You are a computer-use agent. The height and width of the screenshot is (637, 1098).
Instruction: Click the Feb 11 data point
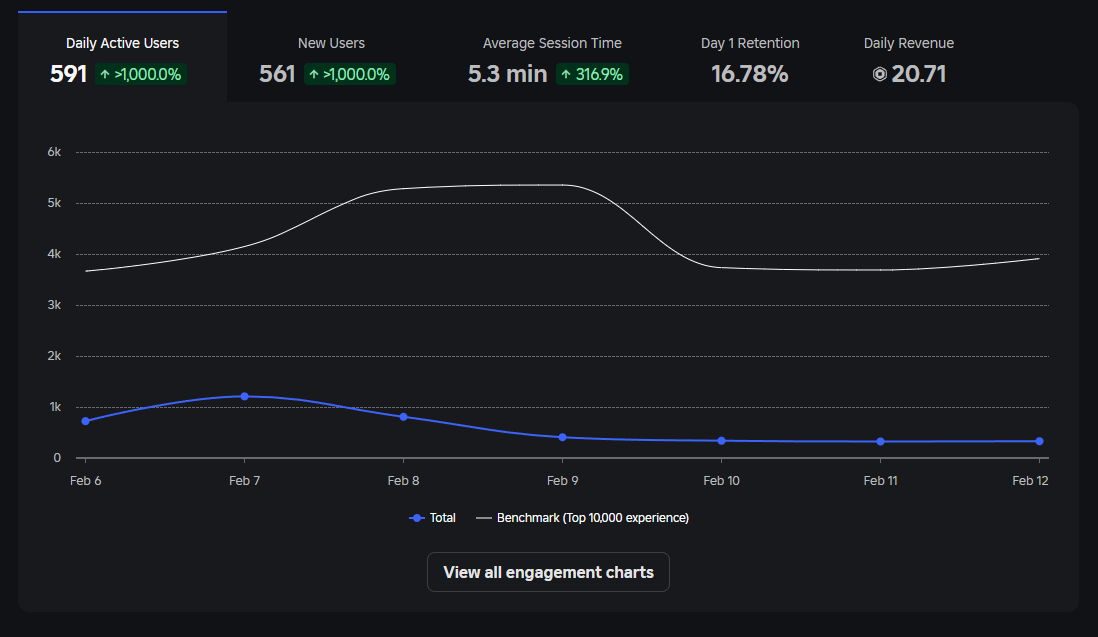(x=880, y=441)
